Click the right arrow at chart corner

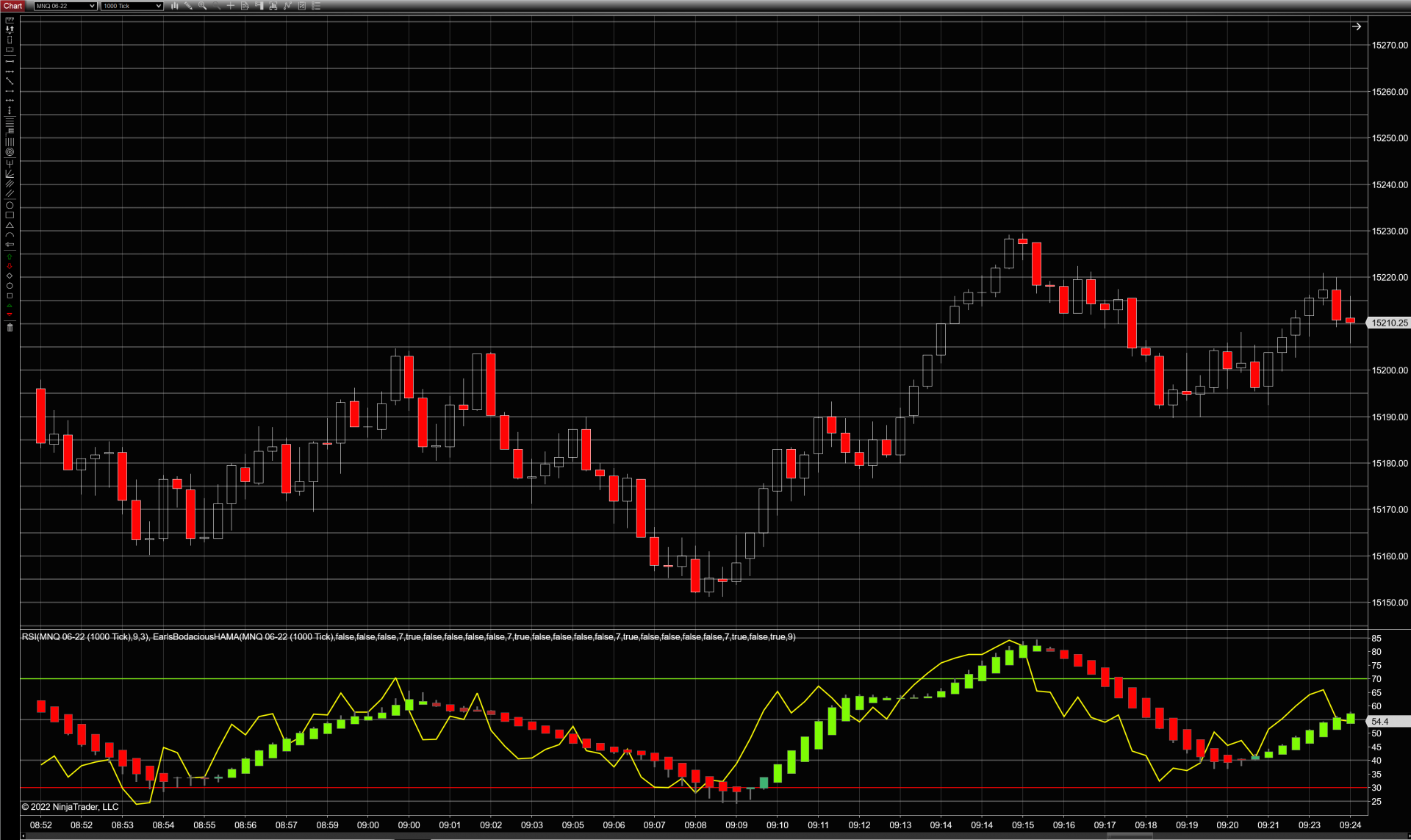1357,26
